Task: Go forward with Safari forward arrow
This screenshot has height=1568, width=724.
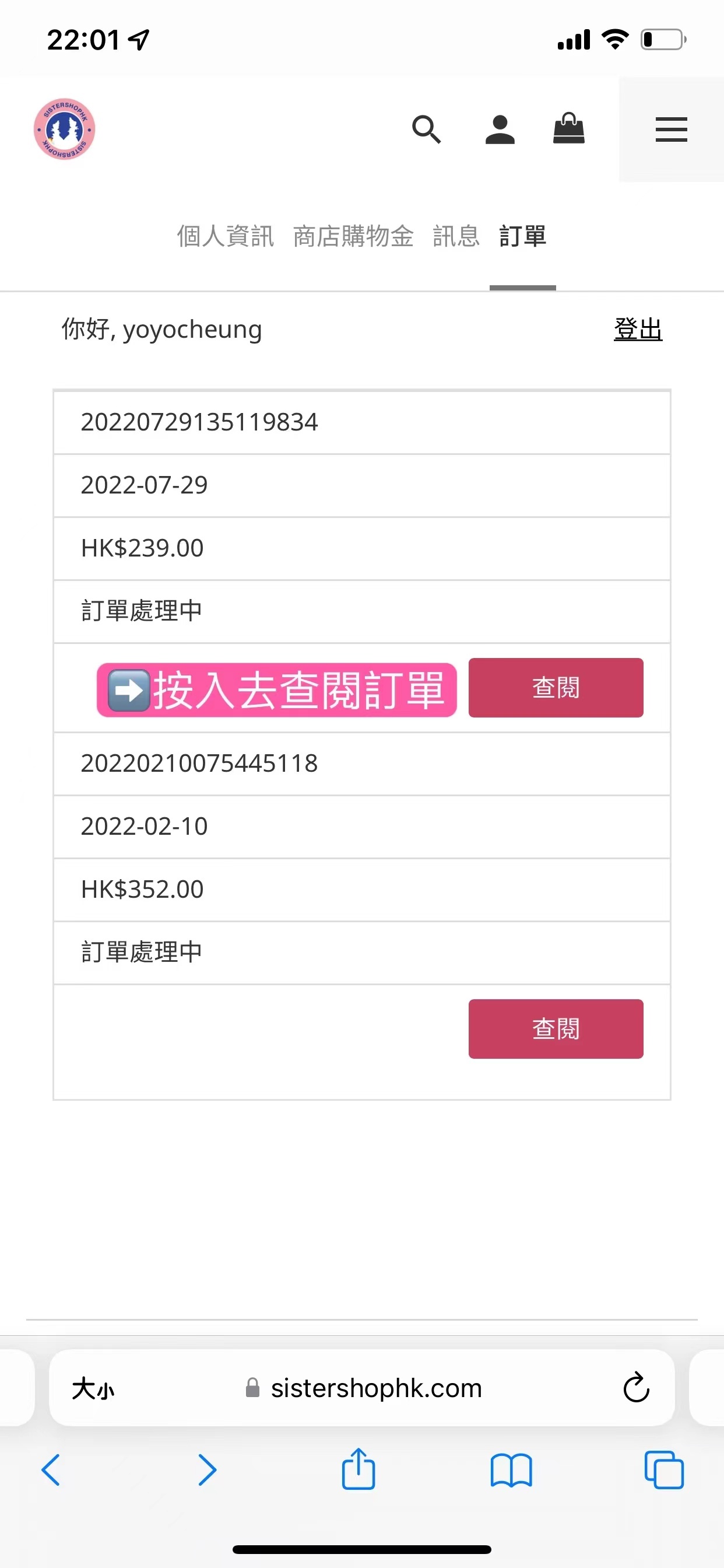Action: (x=207, y=1470)
